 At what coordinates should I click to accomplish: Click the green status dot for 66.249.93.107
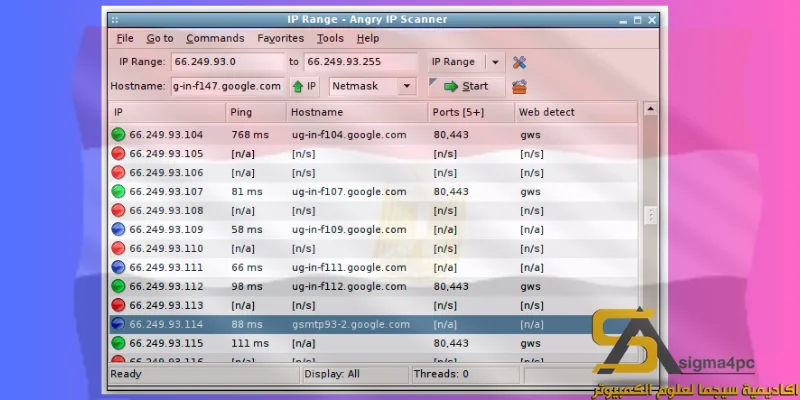tap(118, 192)
